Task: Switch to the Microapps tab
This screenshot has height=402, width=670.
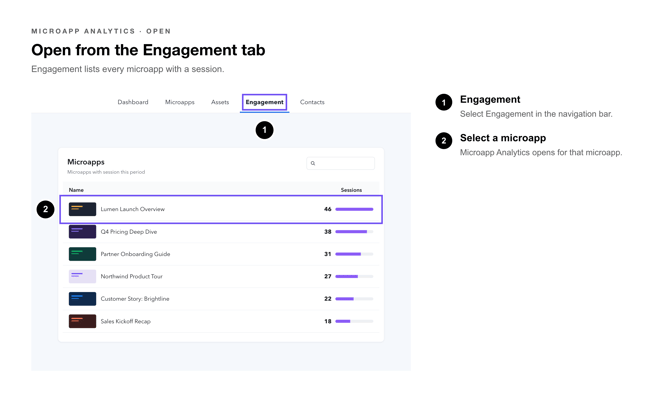Action: 179,102
